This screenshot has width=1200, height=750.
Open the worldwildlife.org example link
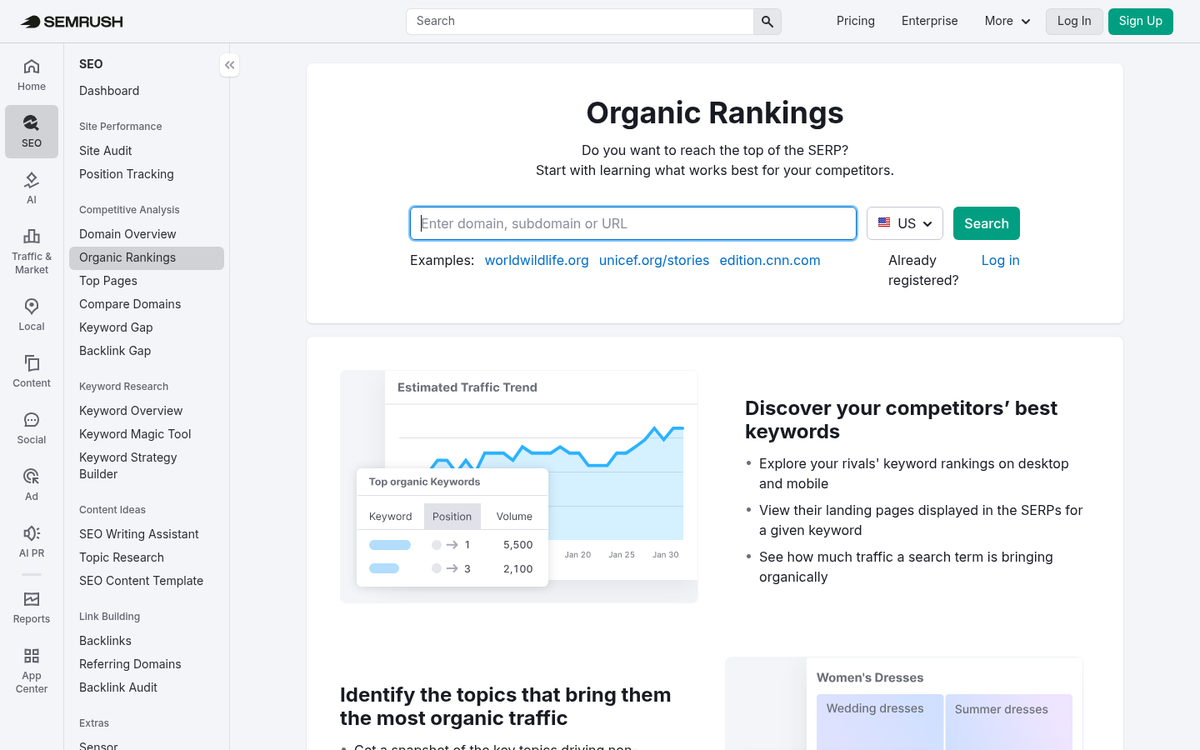[536, 260]
